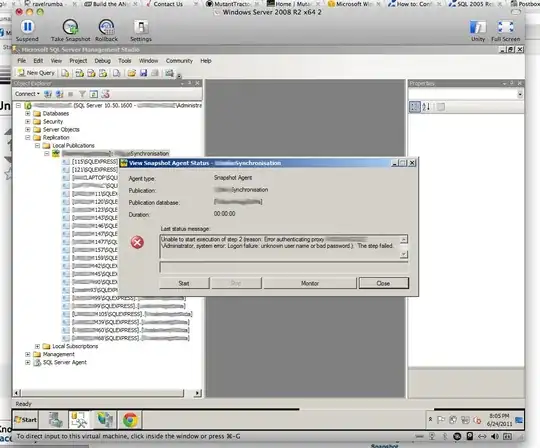Click the Action Center flag tray icon

coord(441,420)
